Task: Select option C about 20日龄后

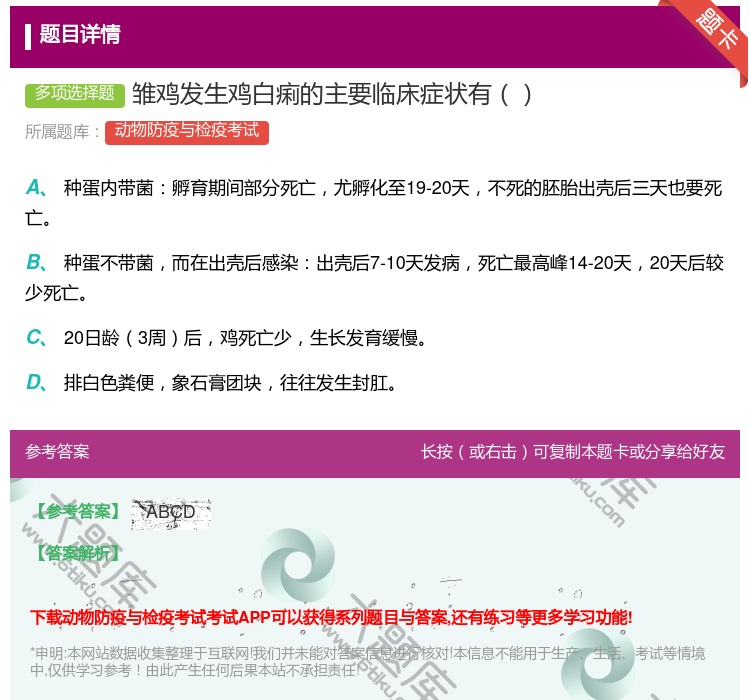Action: click(226, 338)
